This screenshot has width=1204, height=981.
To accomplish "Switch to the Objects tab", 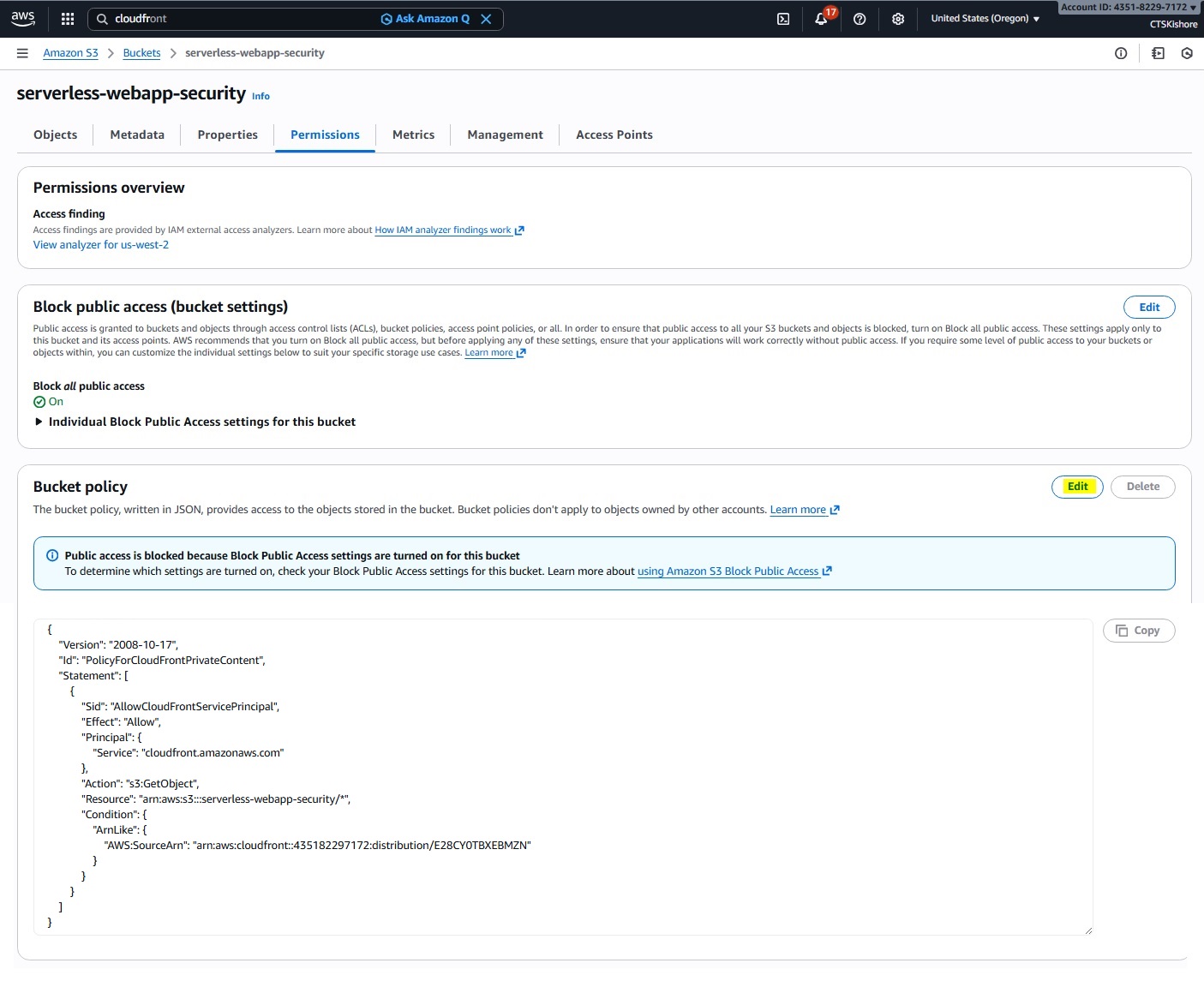I will click(x=55, y=135).
